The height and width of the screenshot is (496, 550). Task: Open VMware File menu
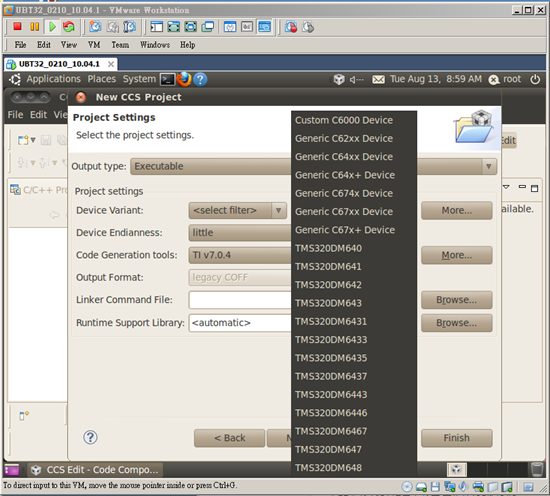click(20, 45)
